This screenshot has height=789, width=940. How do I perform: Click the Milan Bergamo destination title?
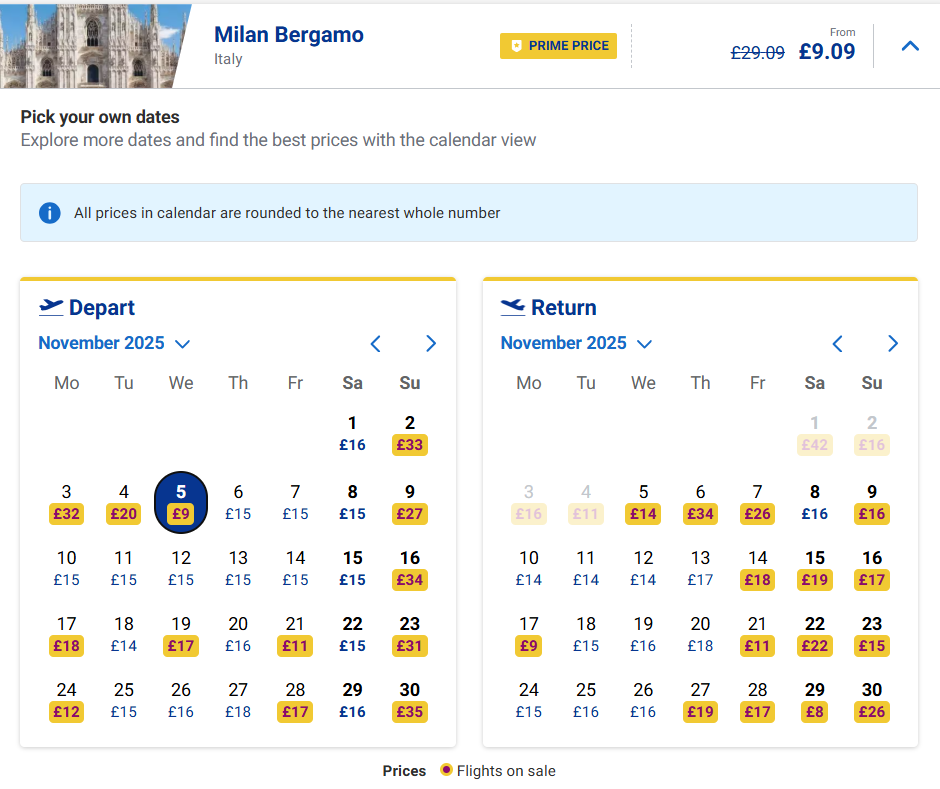point(289,35)
